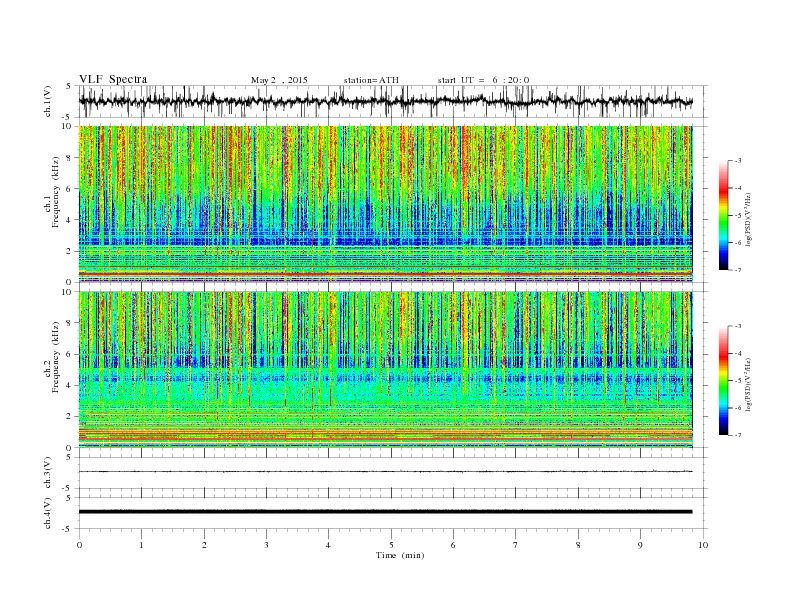Click '-3' on ch.1 color scale
Image resolution: width=792 pixels, height=612 pixels.
pos(737,161)
